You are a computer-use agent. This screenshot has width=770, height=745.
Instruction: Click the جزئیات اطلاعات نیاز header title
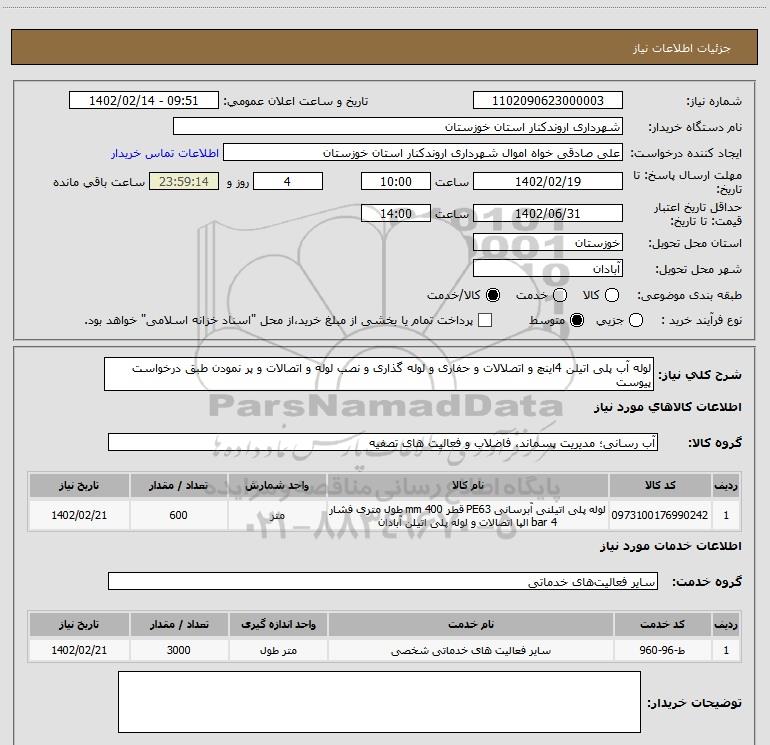coord(681,48)
